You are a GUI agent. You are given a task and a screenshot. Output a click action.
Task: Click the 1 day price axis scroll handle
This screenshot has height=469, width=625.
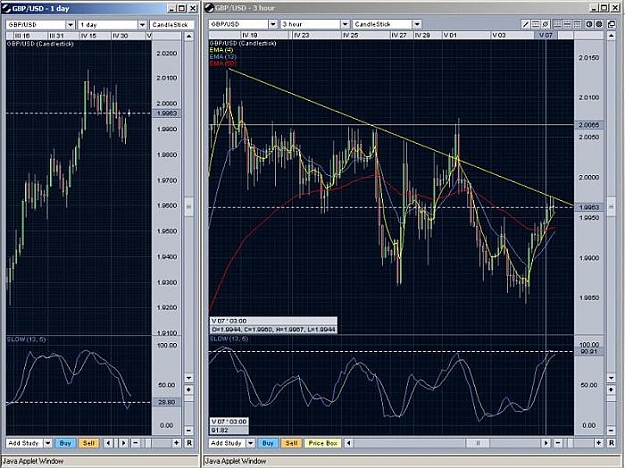[189, 207]
